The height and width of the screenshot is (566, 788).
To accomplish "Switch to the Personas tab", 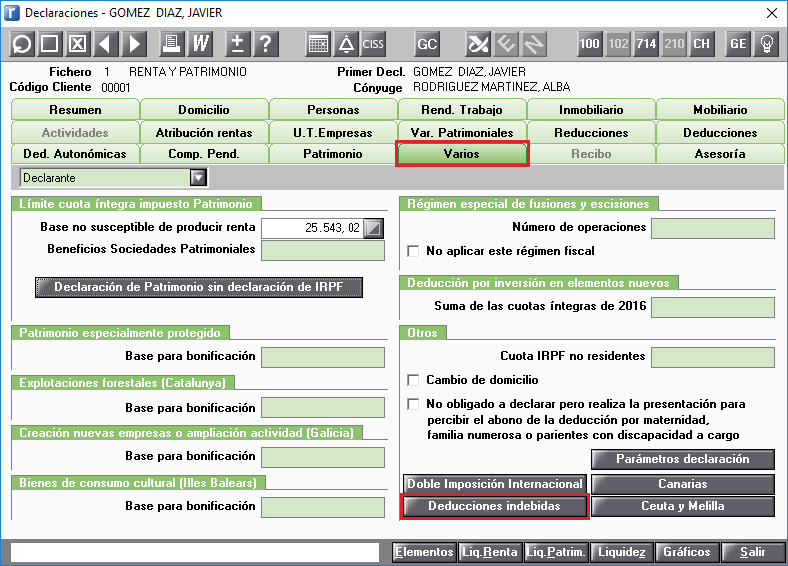I will coord(333,110).
